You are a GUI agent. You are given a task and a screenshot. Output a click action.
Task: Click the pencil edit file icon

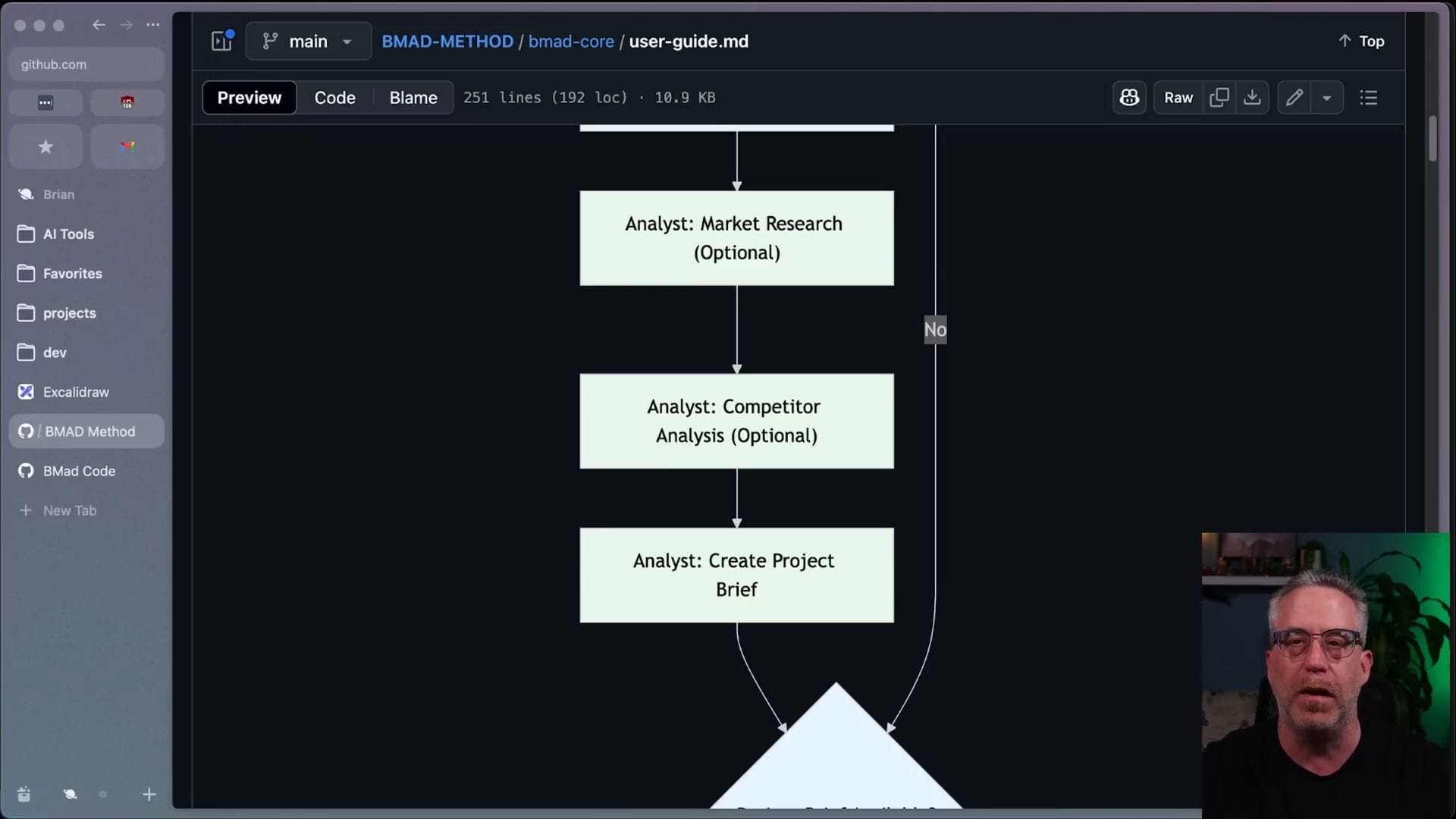pos(1294,98)
